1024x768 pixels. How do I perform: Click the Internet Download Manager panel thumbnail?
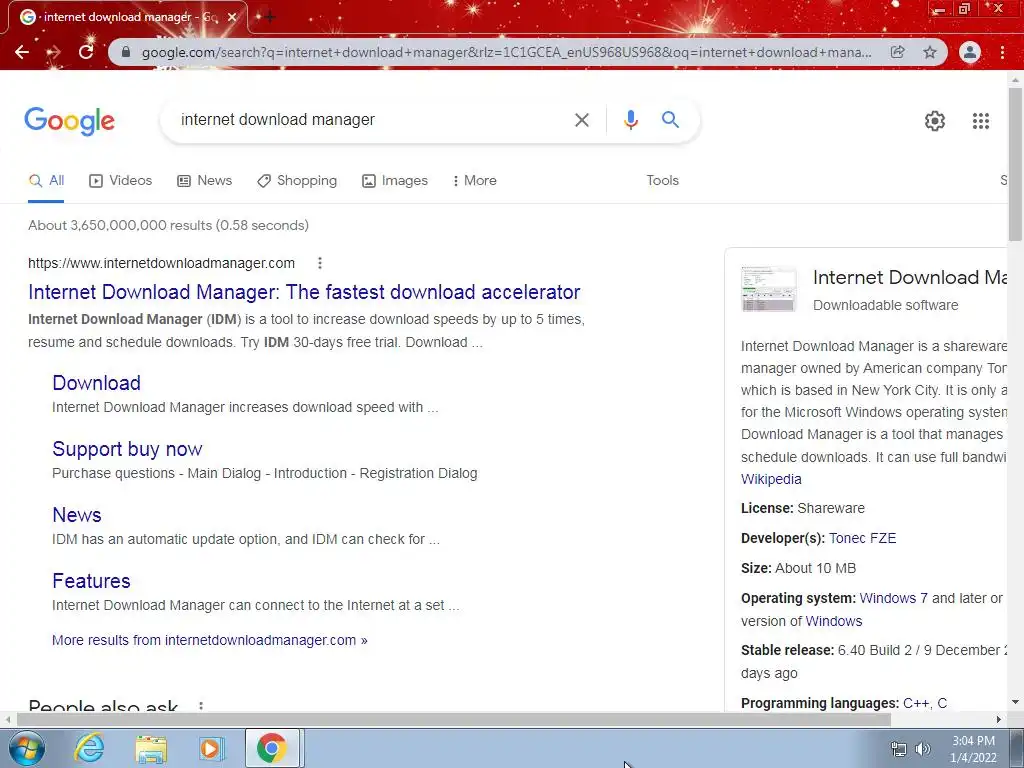[x=769, y=289]
